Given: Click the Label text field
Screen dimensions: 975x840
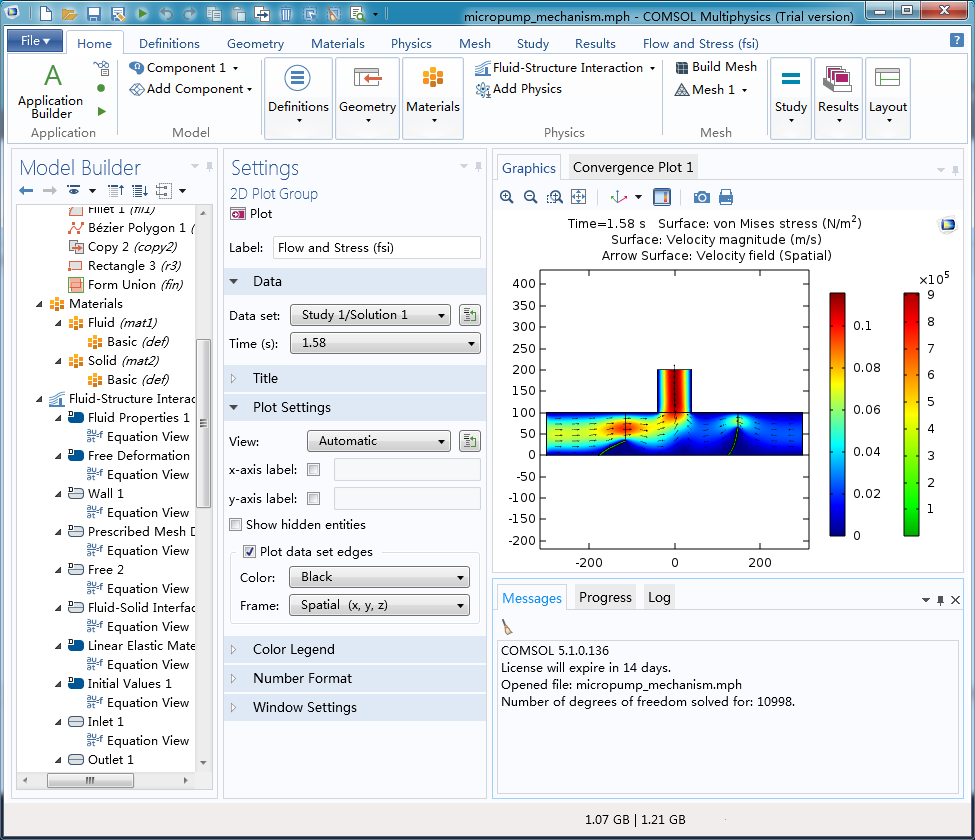Looking at the screenshot, I should 376,248.
